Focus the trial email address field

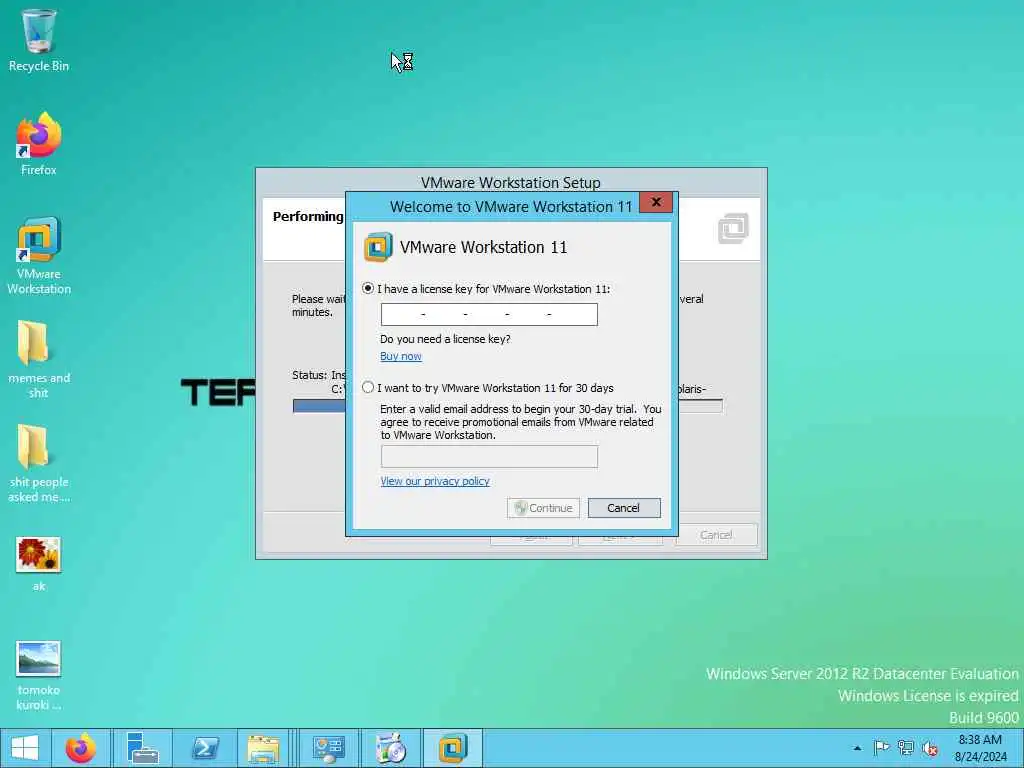pos(489,456)
